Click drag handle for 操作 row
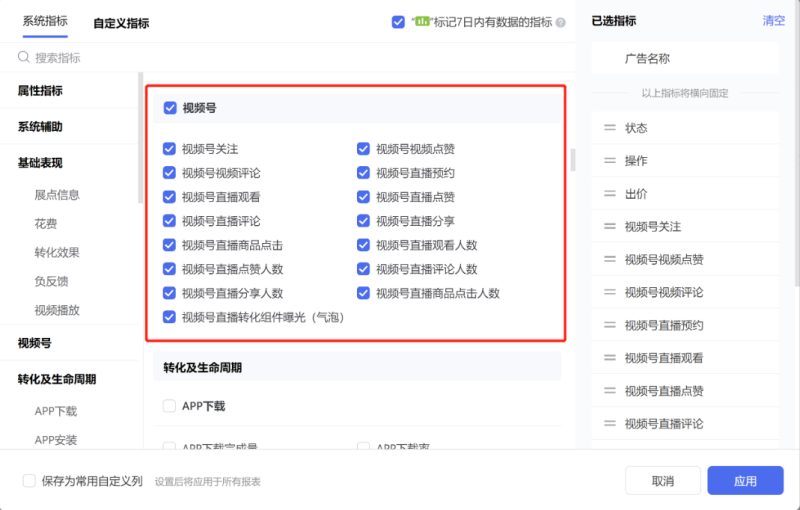Image resolution: width=800 pixels, height=510 pixels. (x=610, y=160)
